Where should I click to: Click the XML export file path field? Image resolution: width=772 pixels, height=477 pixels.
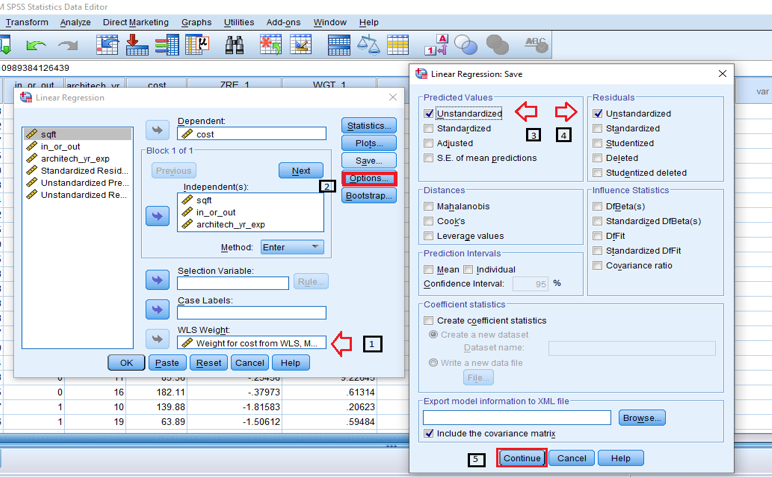pos(516,417)
